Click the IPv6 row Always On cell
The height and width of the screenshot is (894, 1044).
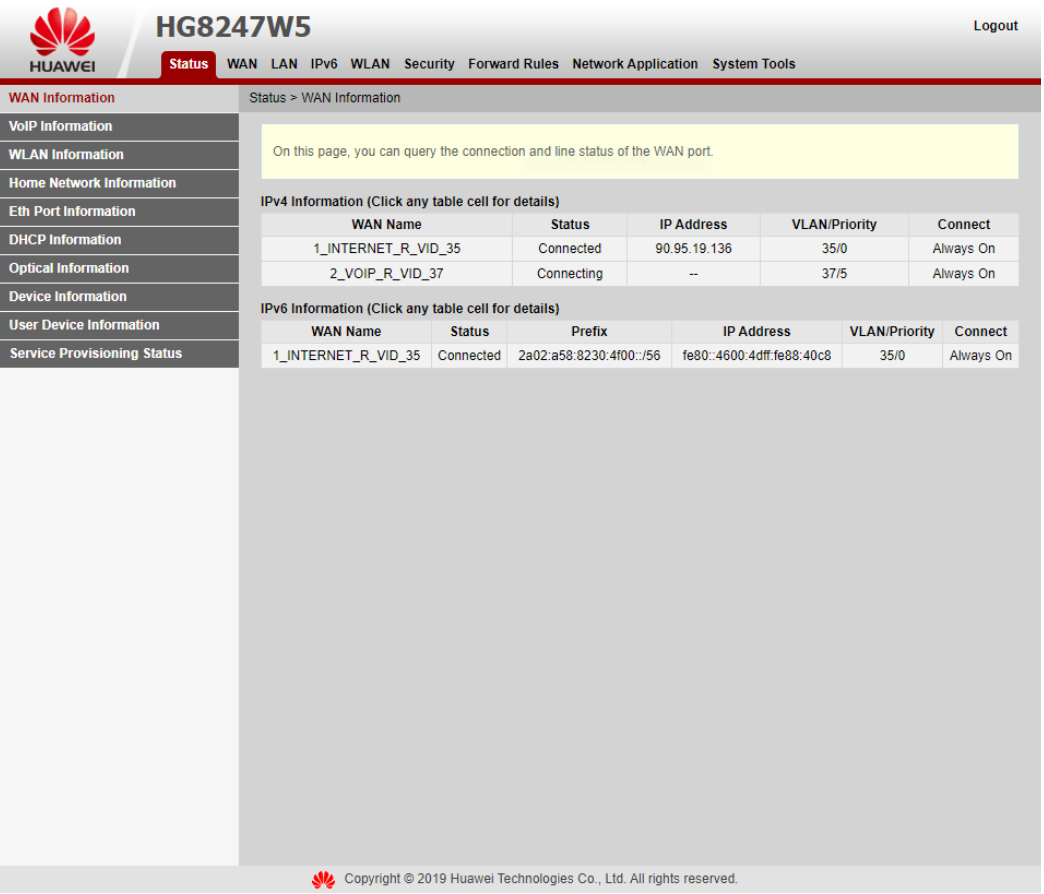pos(980,355)
